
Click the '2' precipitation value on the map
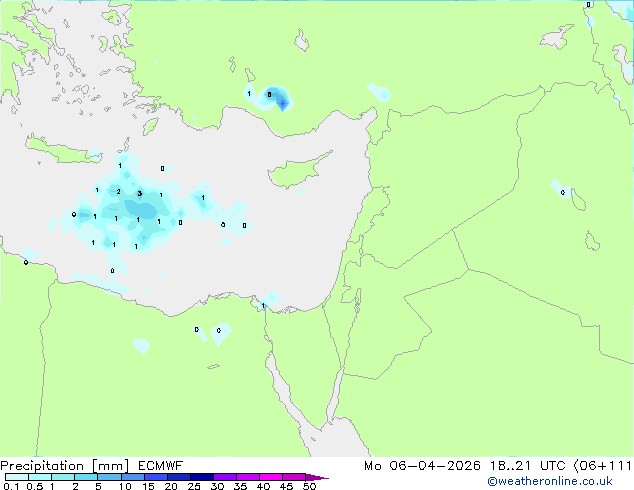tap(118, 192)
